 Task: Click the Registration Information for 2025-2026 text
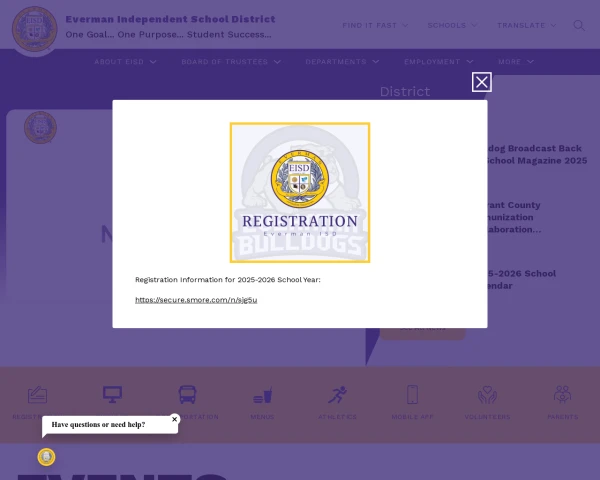(228, 280)
